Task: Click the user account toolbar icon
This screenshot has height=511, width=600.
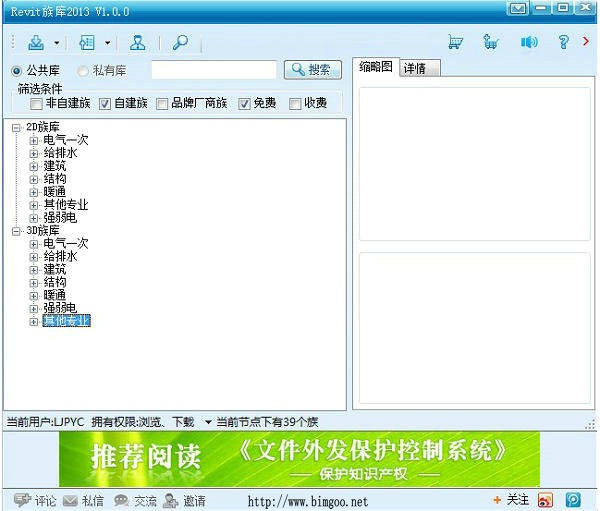Action: (138, 43)
